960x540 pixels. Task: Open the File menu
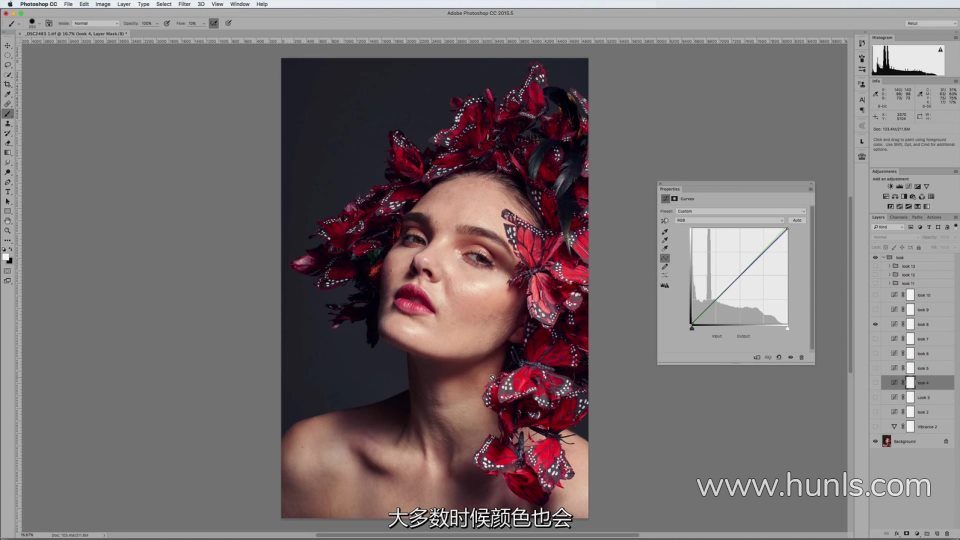(68, 4)
